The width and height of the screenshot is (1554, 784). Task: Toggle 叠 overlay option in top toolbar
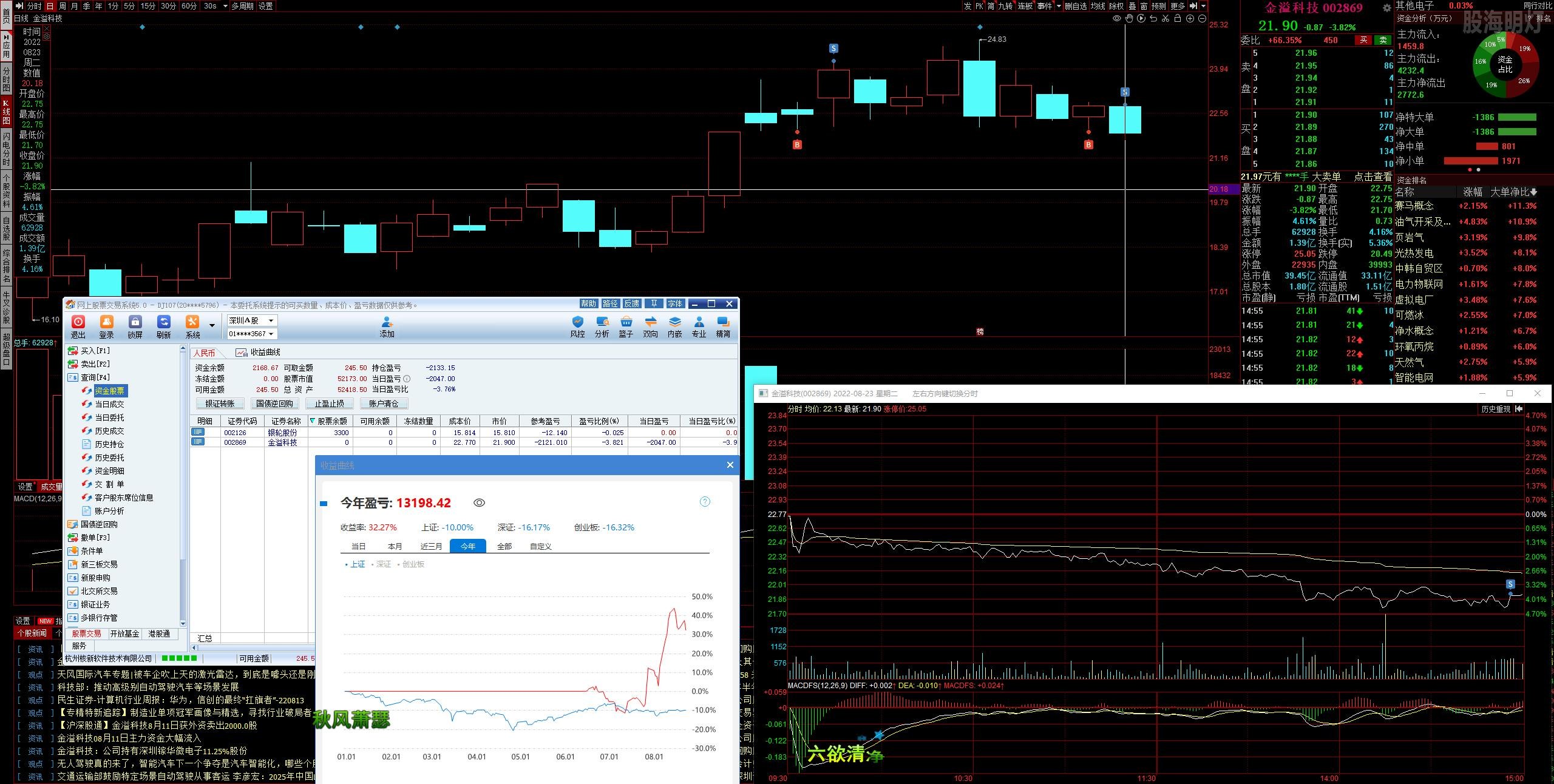[1133, 6]
